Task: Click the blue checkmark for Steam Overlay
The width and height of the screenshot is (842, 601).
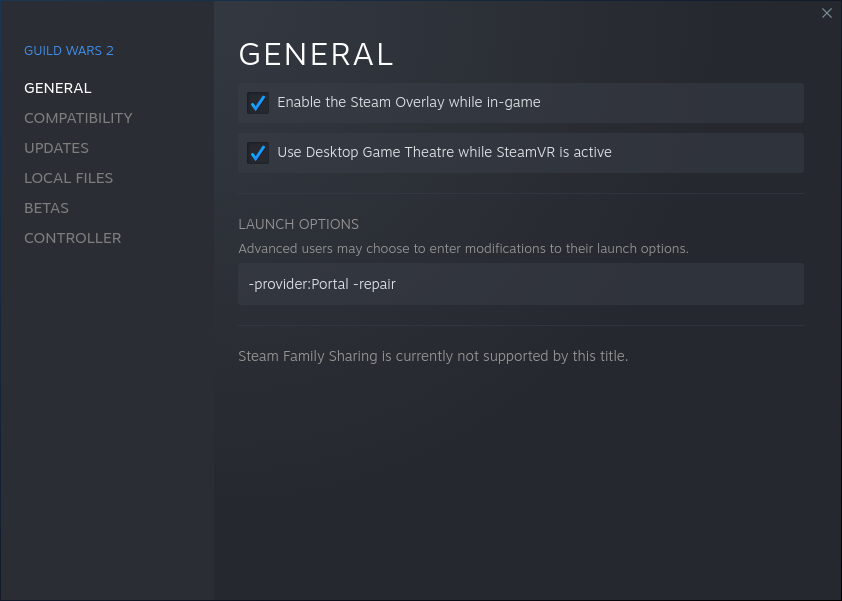Action: click(x=258, y=103)
